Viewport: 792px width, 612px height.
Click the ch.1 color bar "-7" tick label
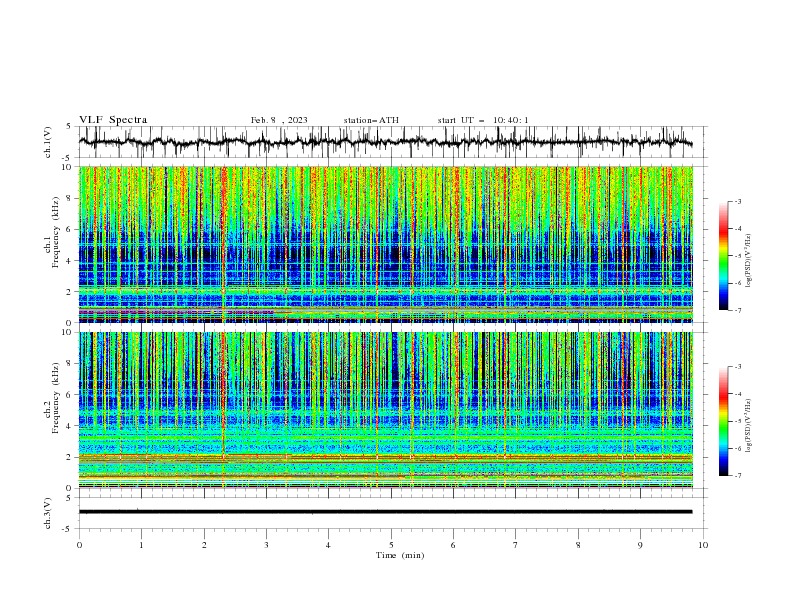[738, 310]
